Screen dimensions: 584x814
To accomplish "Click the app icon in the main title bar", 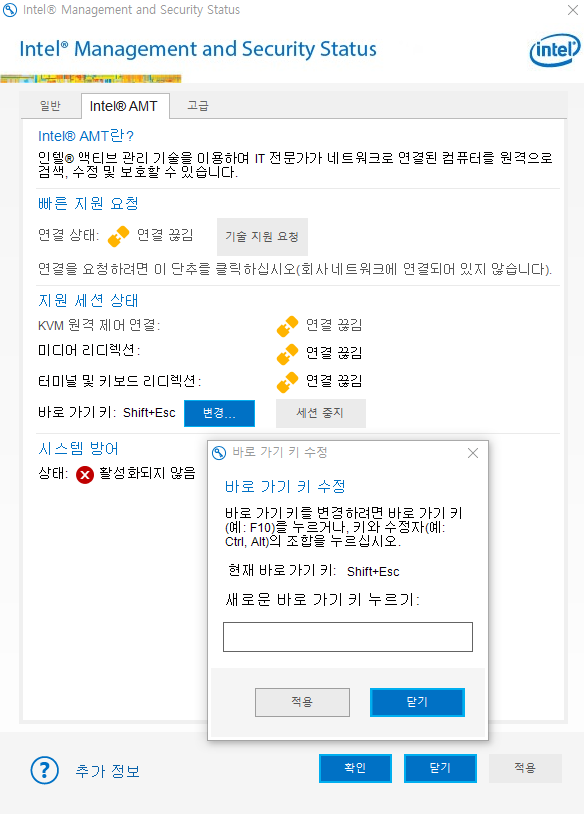I will pyautogui.click(x=10, y=9).
